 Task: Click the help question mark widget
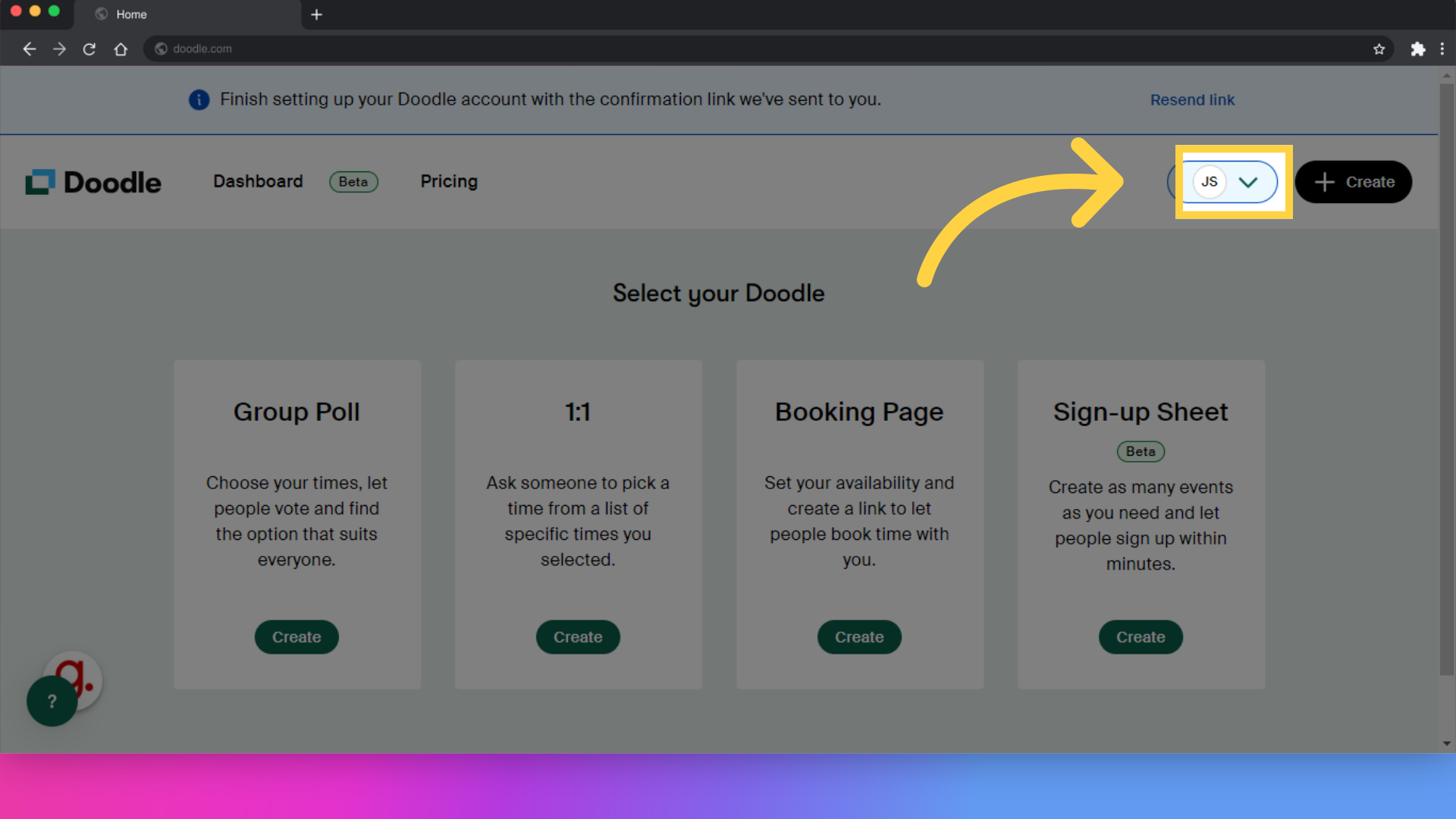52,700
